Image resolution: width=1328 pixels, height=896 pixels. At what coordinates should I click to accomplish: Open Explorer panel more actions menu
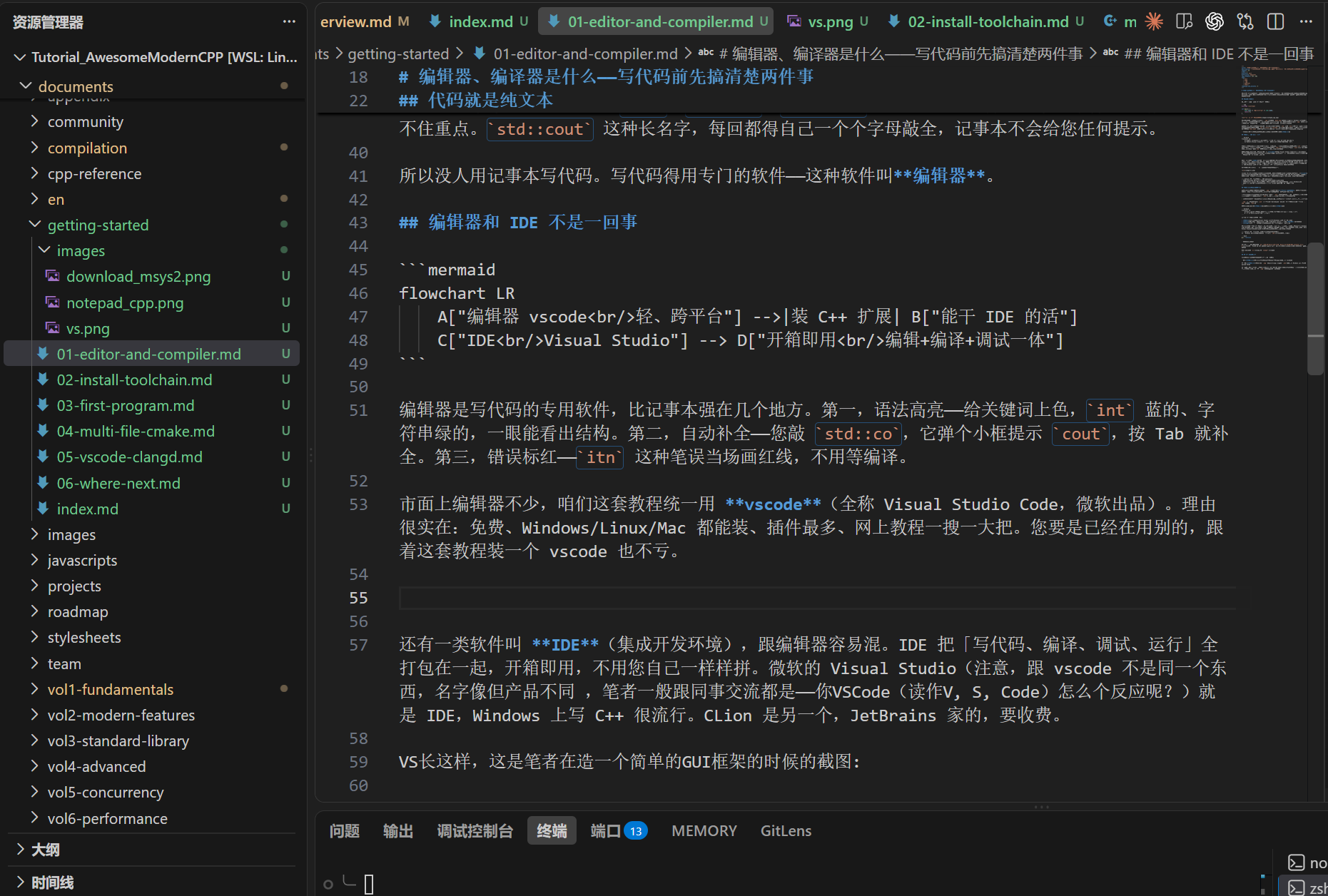[289, 21]
